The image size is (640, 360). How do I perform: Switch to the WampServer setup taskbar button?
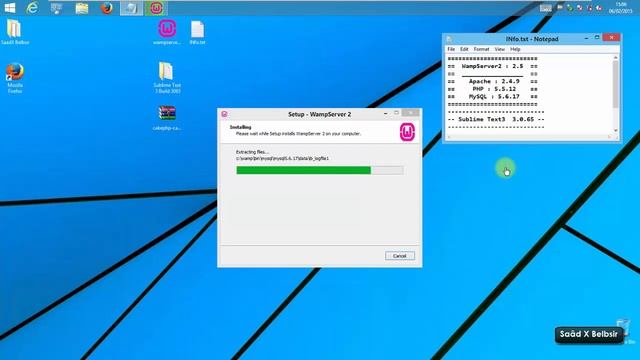click(x=156, y=8)
